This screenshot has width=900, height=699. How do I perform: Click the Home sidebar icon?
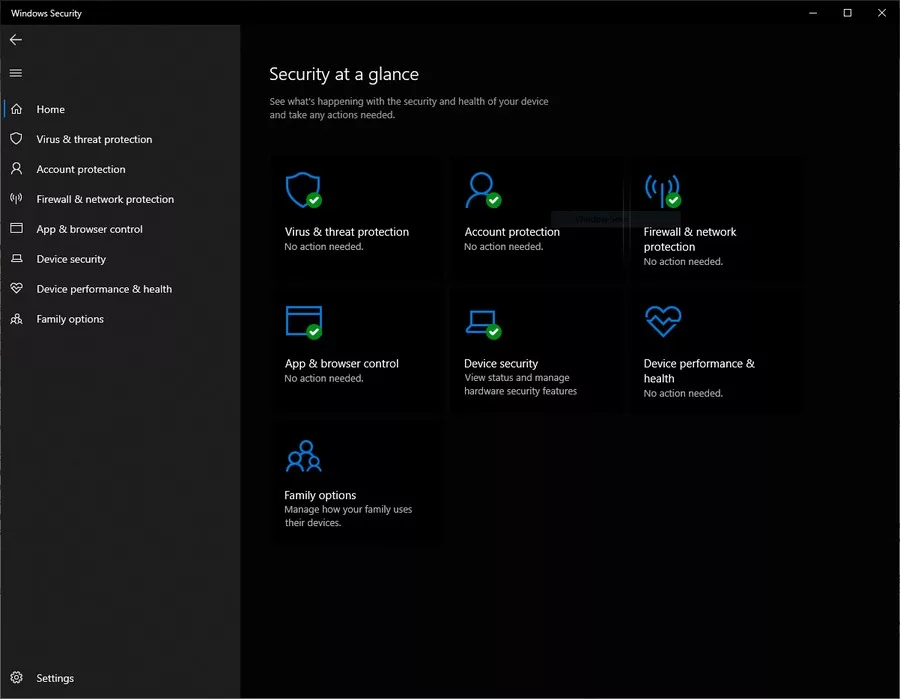[16, 109]
